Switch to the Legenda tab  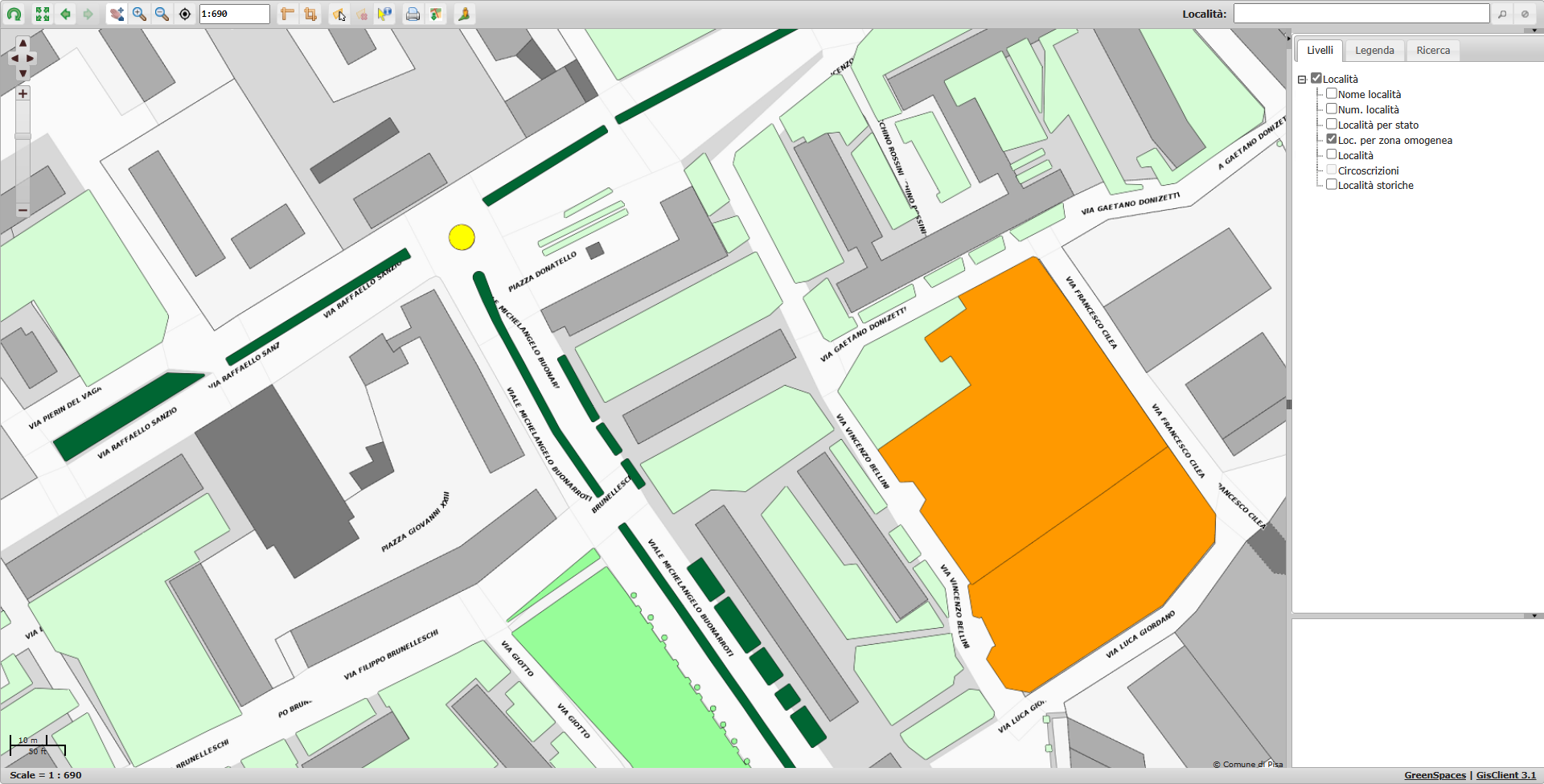(x=1374, y=51)
